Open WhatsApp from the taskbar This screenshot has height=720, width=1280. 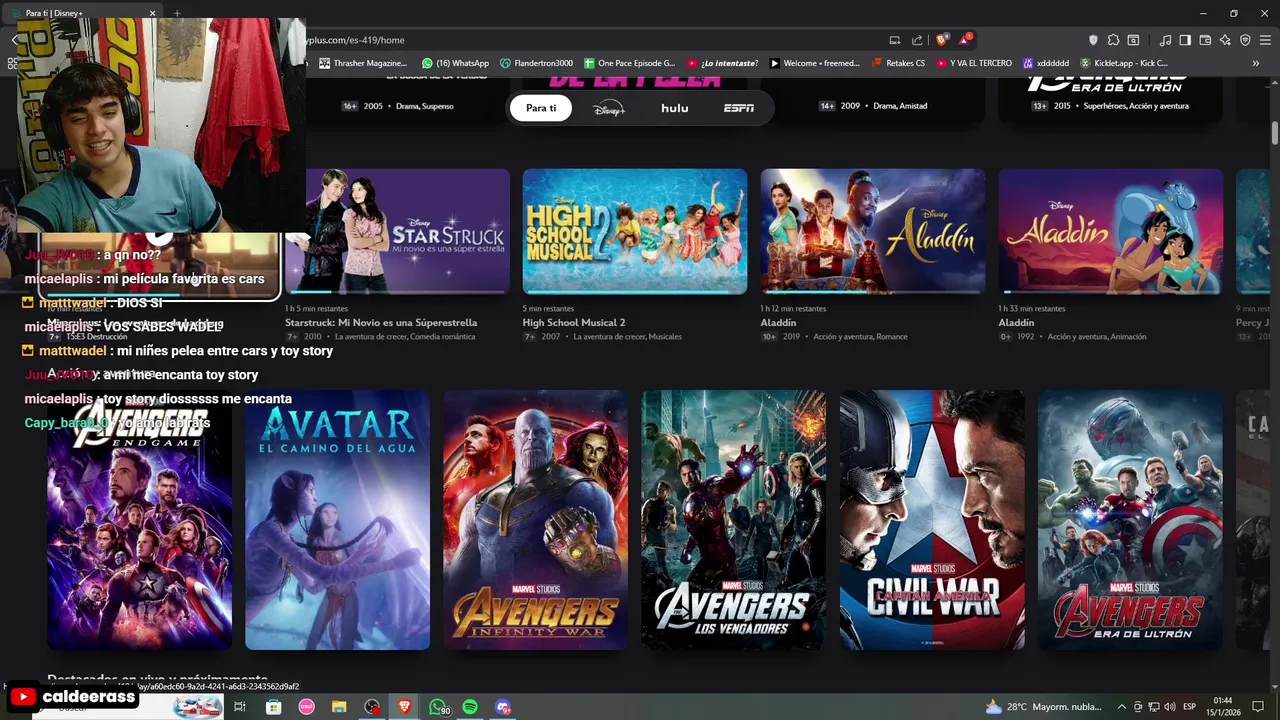pyautogui.click(x=438, y=707)
